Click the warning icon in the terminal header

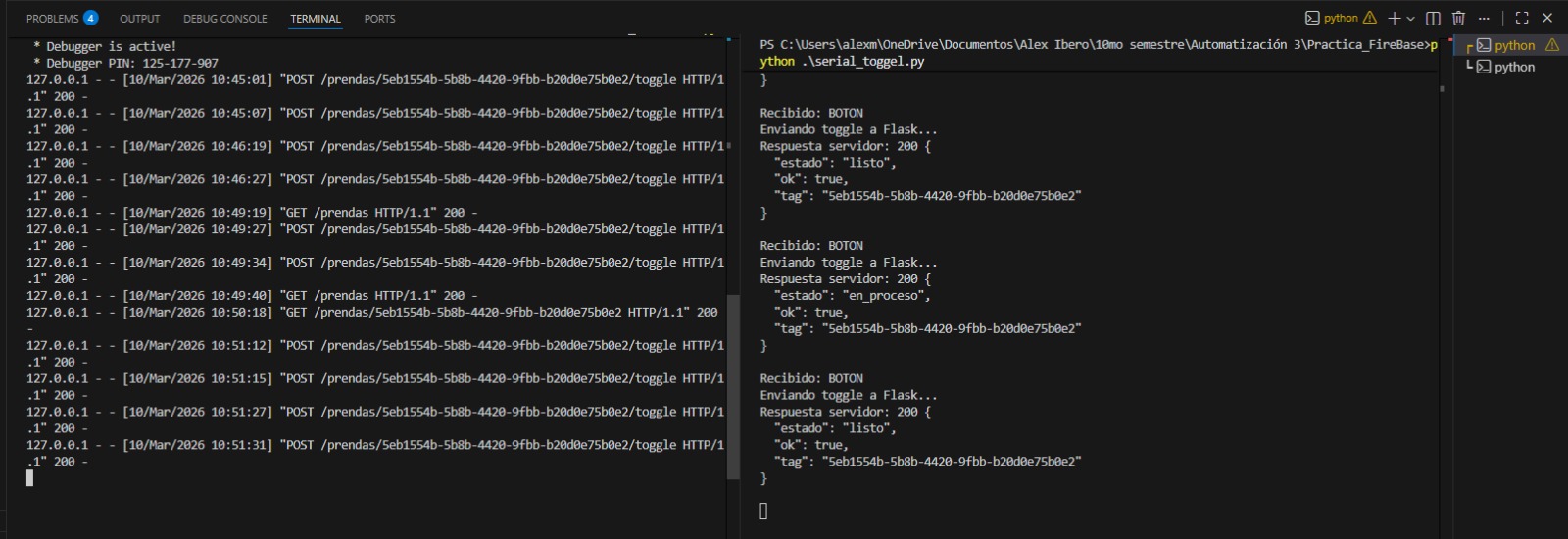click(1370, 18)
